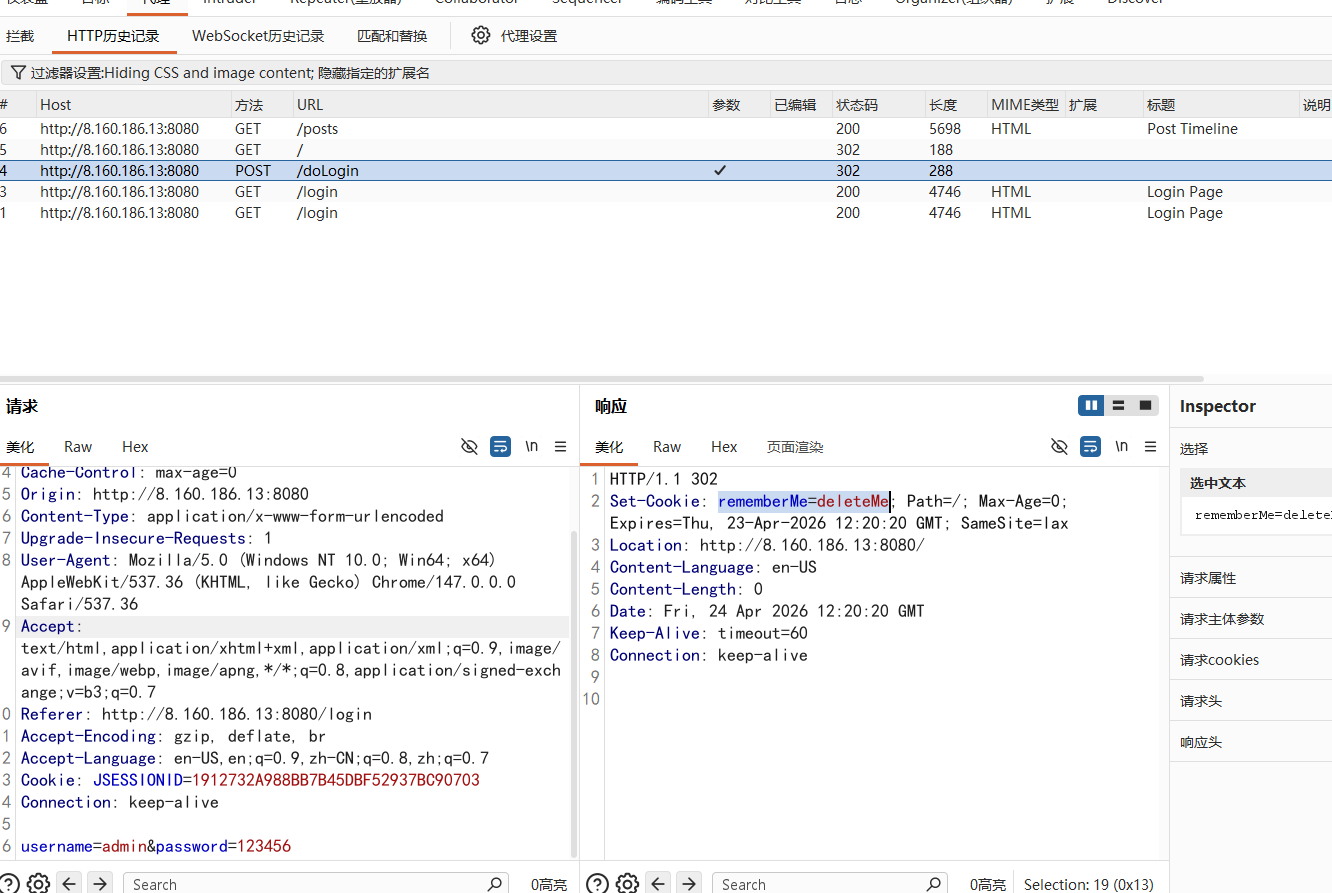Toggle hidden characters eye icon in request
The width and height of the screenshot is (1332, 893).
(469, 446)
